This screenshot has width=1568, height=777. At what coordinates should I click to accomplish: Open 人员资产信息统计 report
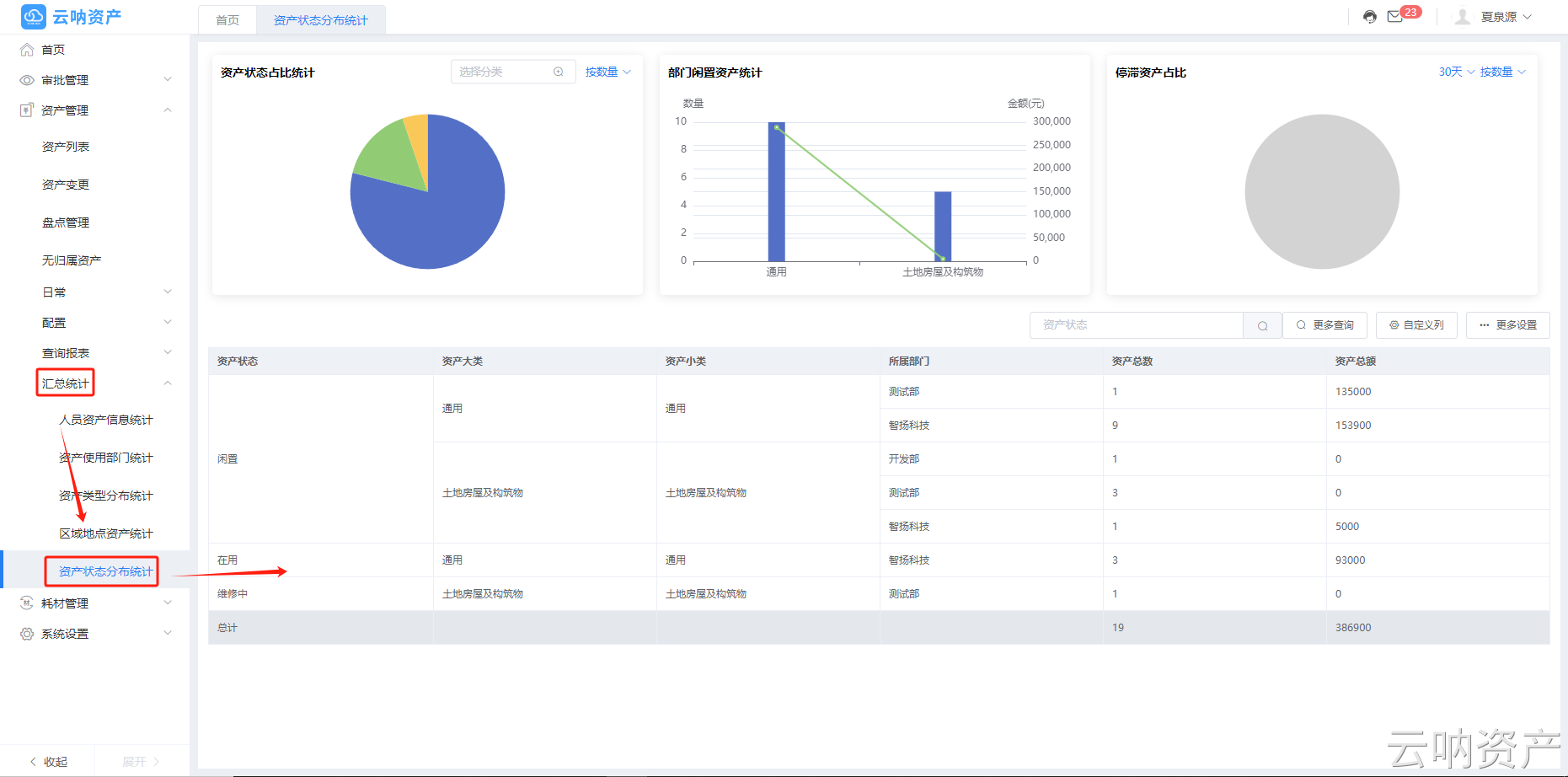pos(106,420)
